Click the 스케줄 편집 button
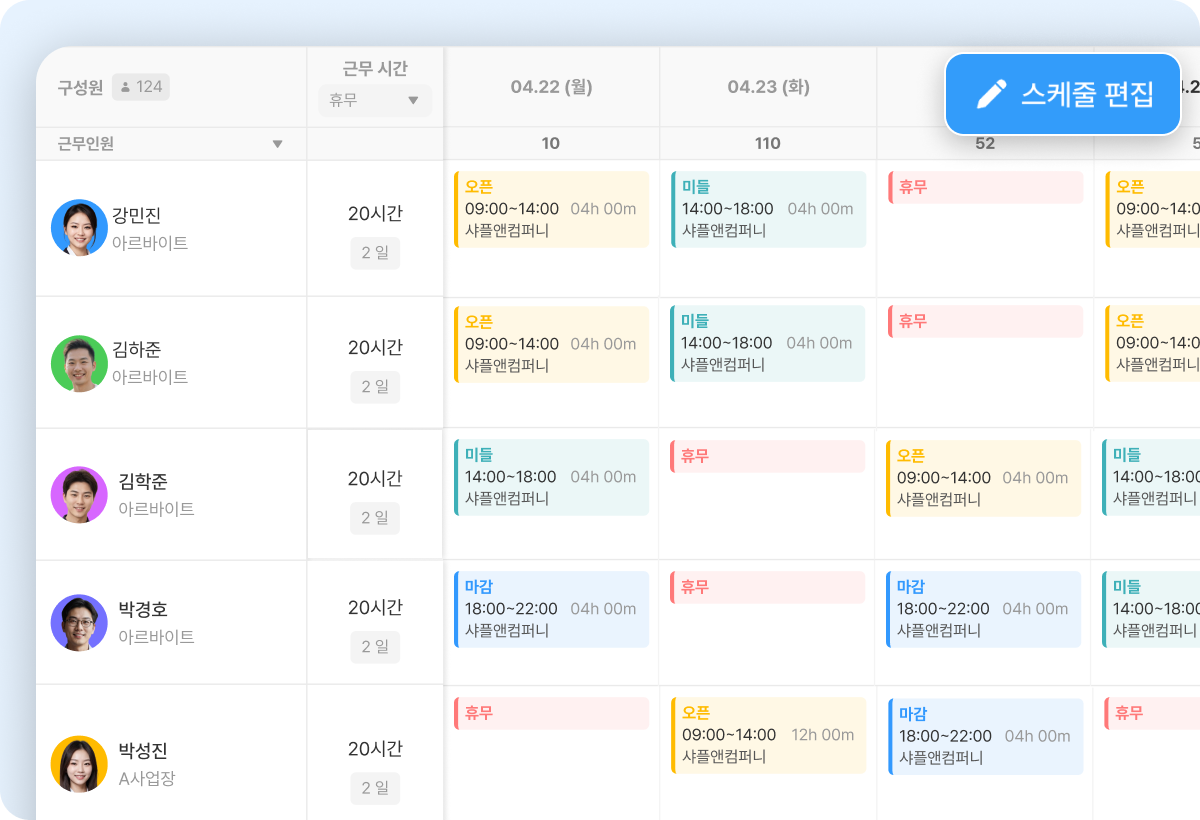Image resolution: width=1200 pixels, height=820 pixels. tap(1063, 95)
